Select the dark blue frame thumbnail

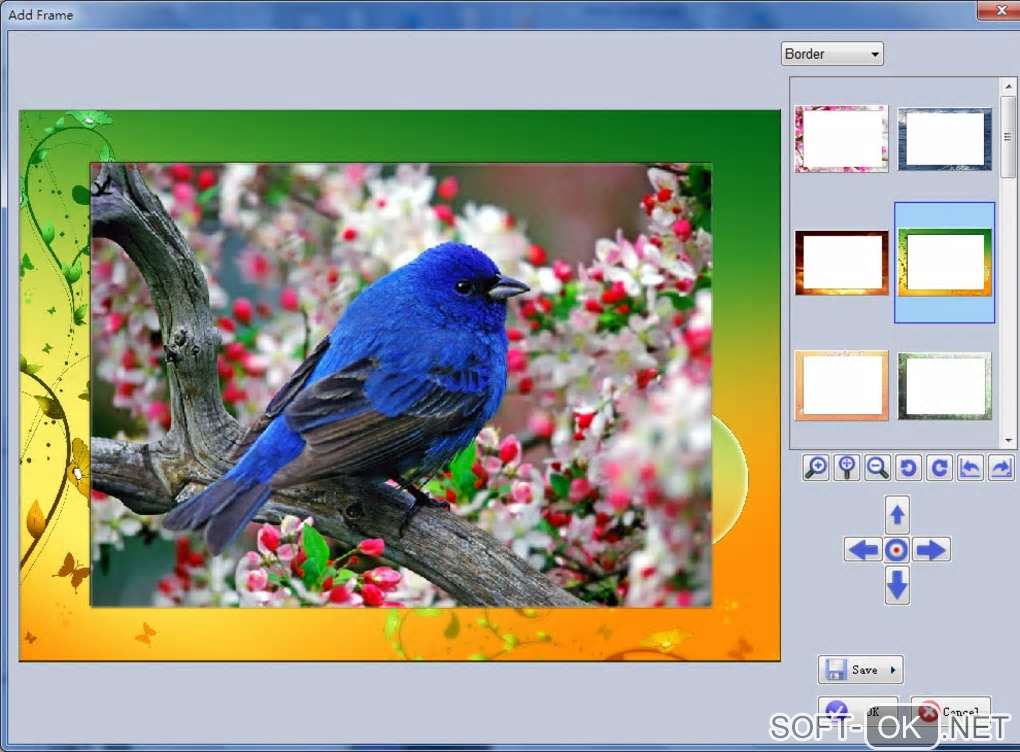click(x=945, y=139)
